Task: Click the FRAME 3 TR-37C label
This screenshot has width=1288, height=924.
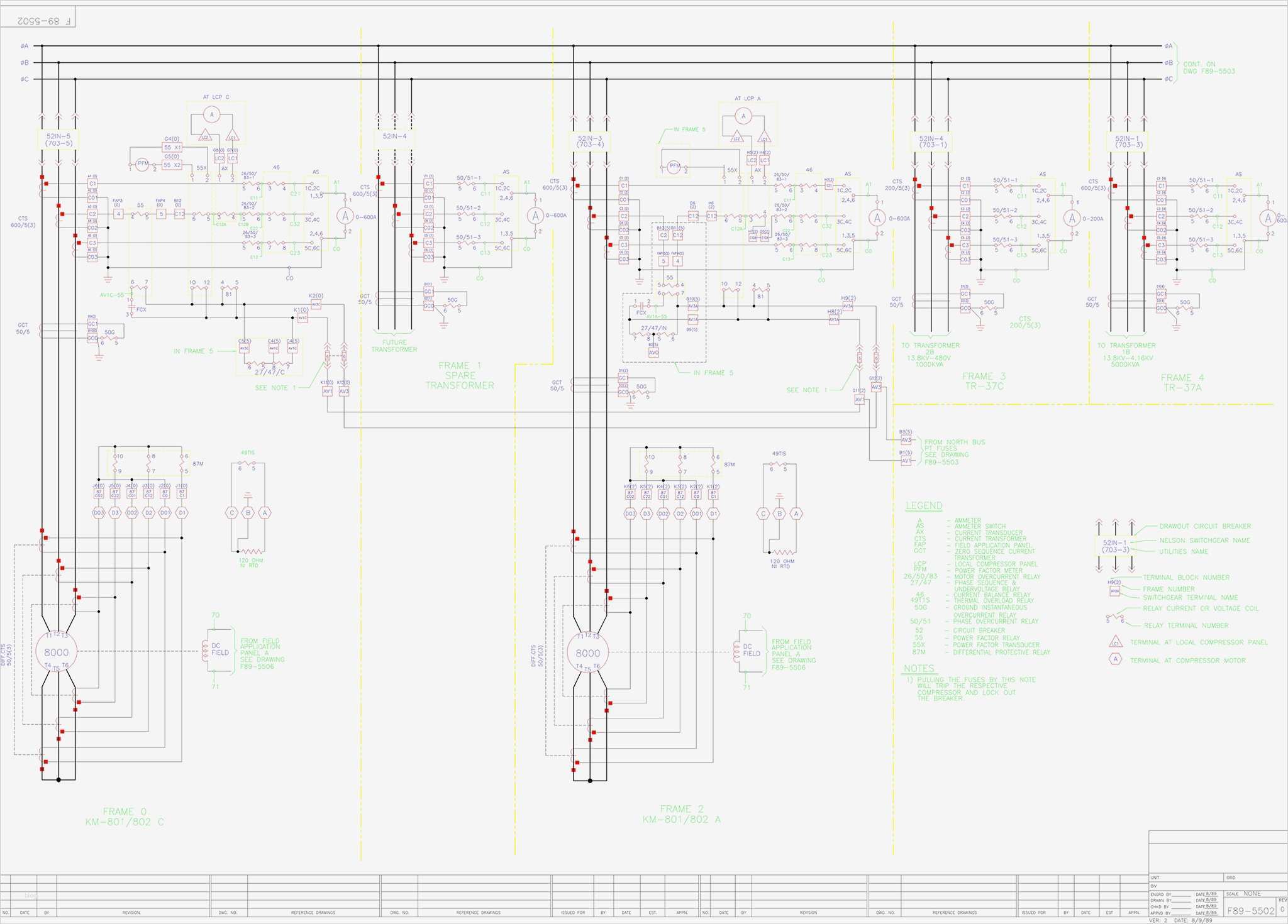Action: [x=984, y=381]
